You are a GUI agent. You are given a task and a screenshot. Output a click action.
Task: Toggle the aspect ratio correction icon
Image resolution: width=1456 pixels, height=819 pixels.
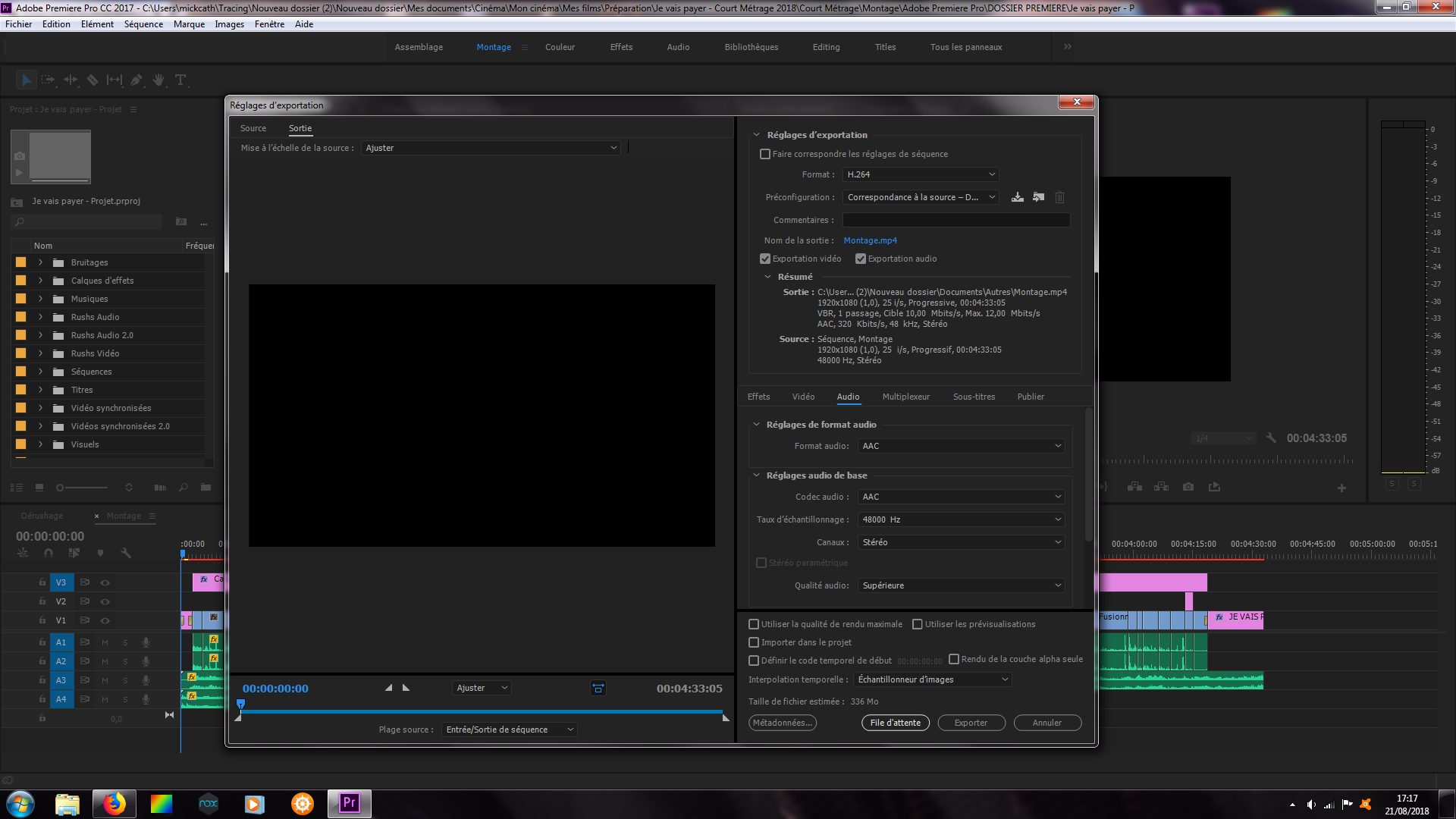pyautogui.click(x=598, y=689)
